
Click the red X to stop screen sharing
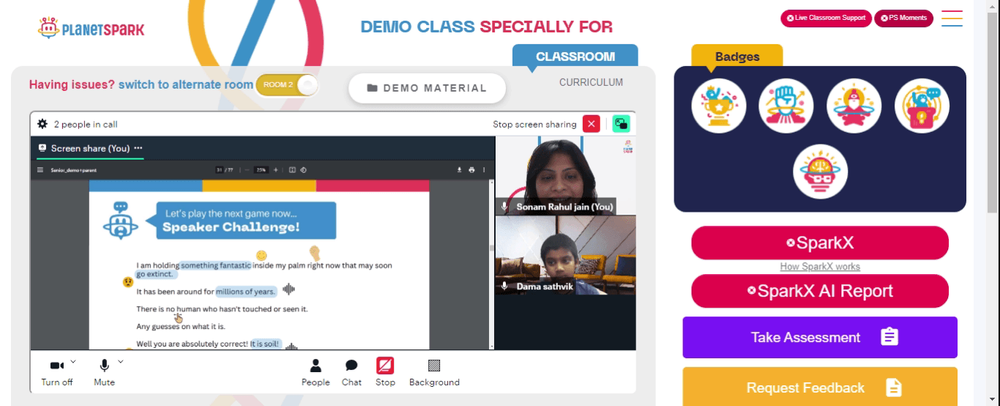coord(591,124)
